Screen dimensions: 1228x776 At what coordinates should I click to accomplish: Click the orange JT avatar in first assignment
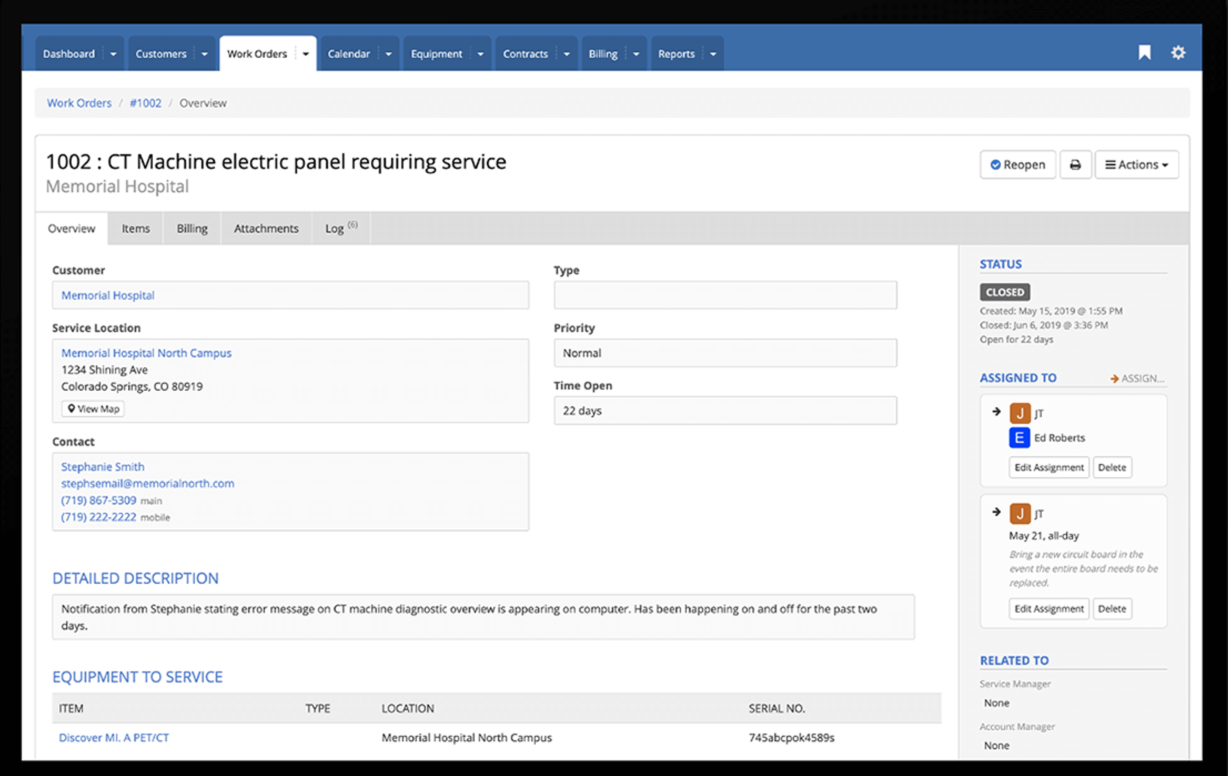pos(1020,412)
